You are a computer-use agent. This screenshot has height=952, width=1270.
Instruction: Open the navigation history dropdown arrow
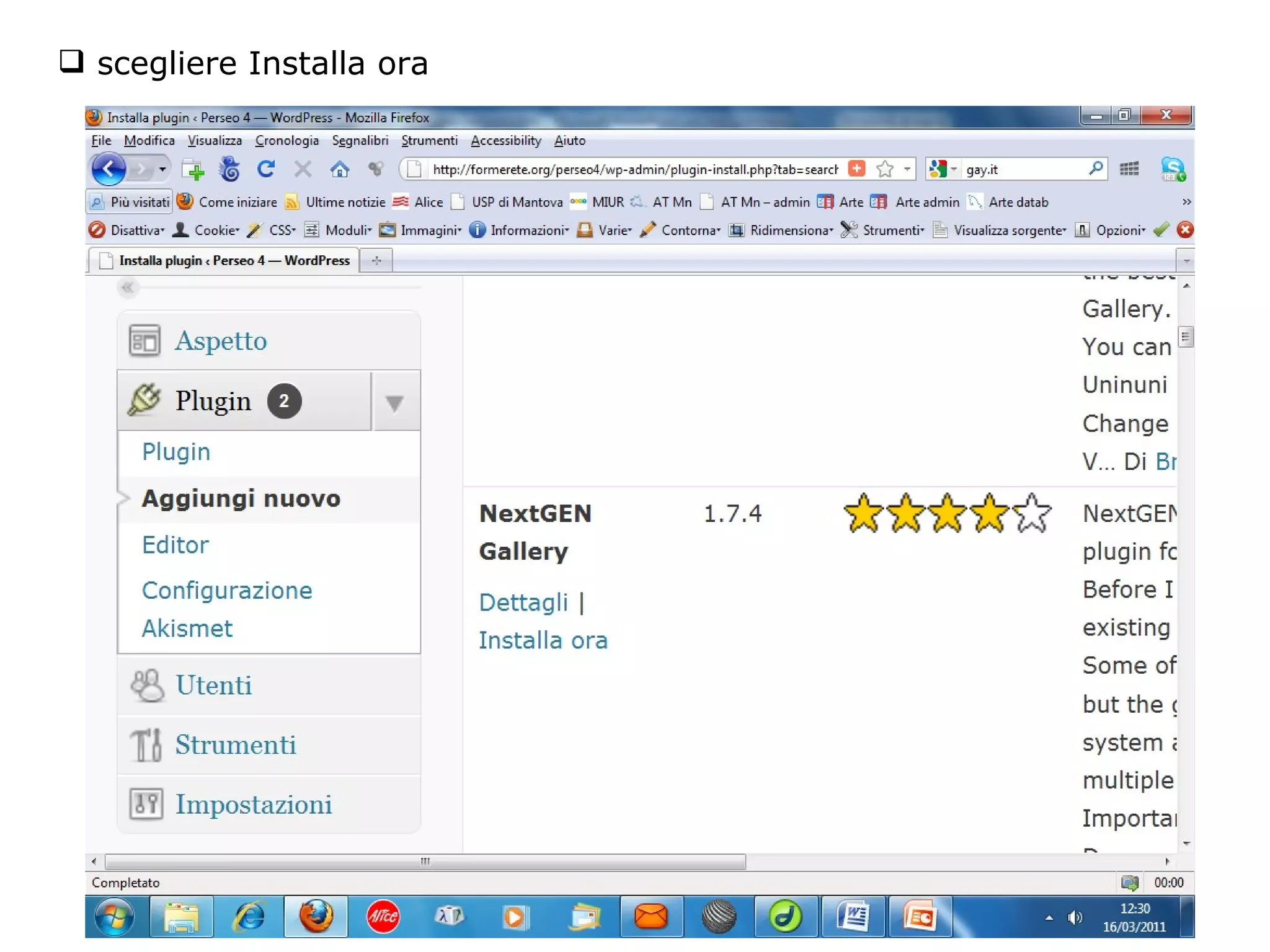162,169
